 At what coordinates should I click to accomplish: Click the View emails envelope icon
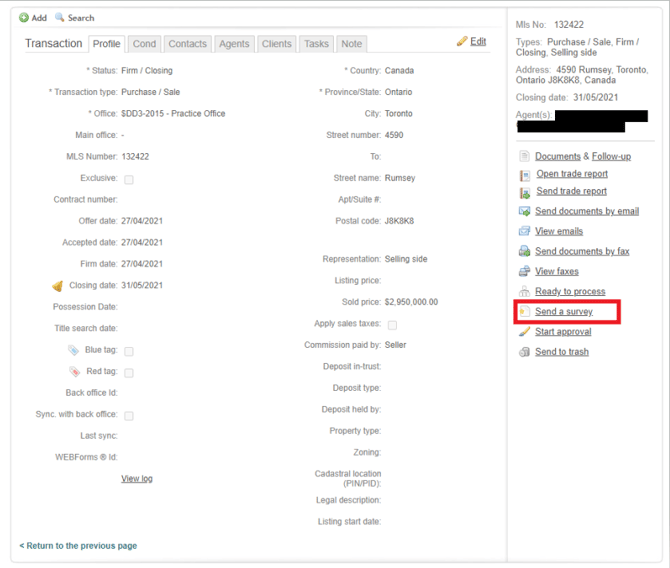click(524, 231)
